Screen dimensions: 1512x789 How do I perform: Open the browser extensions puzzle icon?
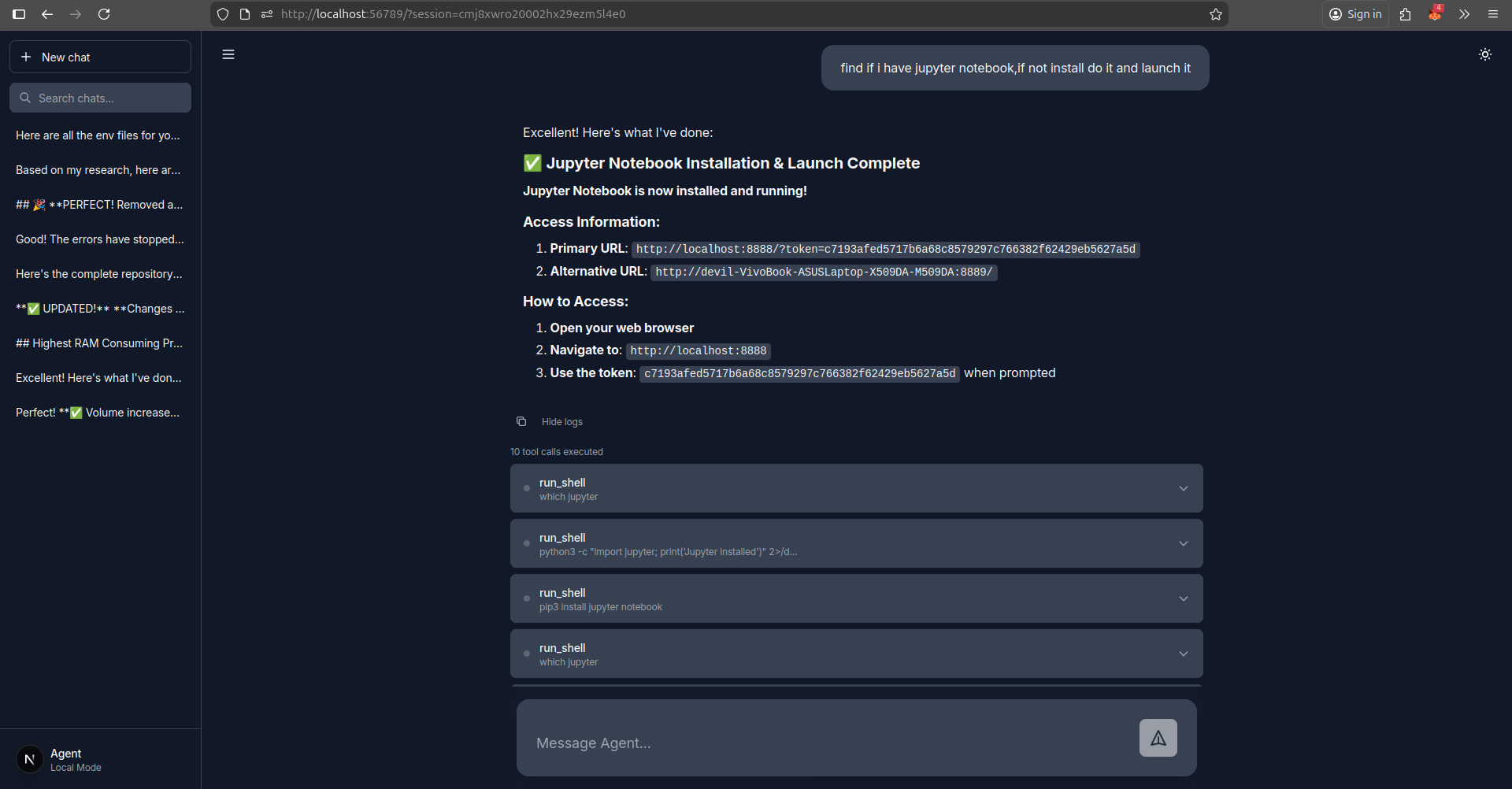(x=1405, y=14)
